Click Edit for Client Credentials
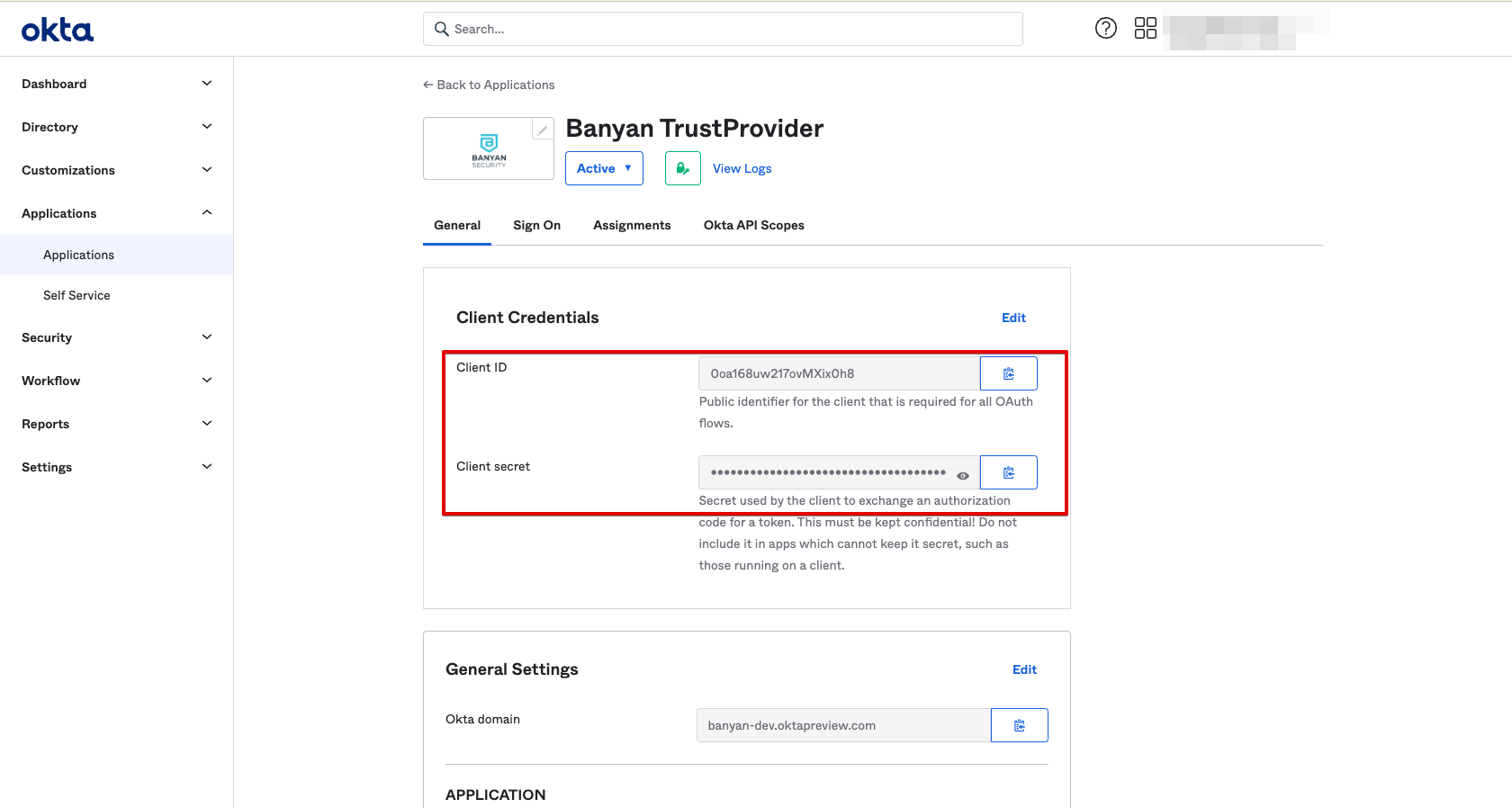 [1013, 318]
